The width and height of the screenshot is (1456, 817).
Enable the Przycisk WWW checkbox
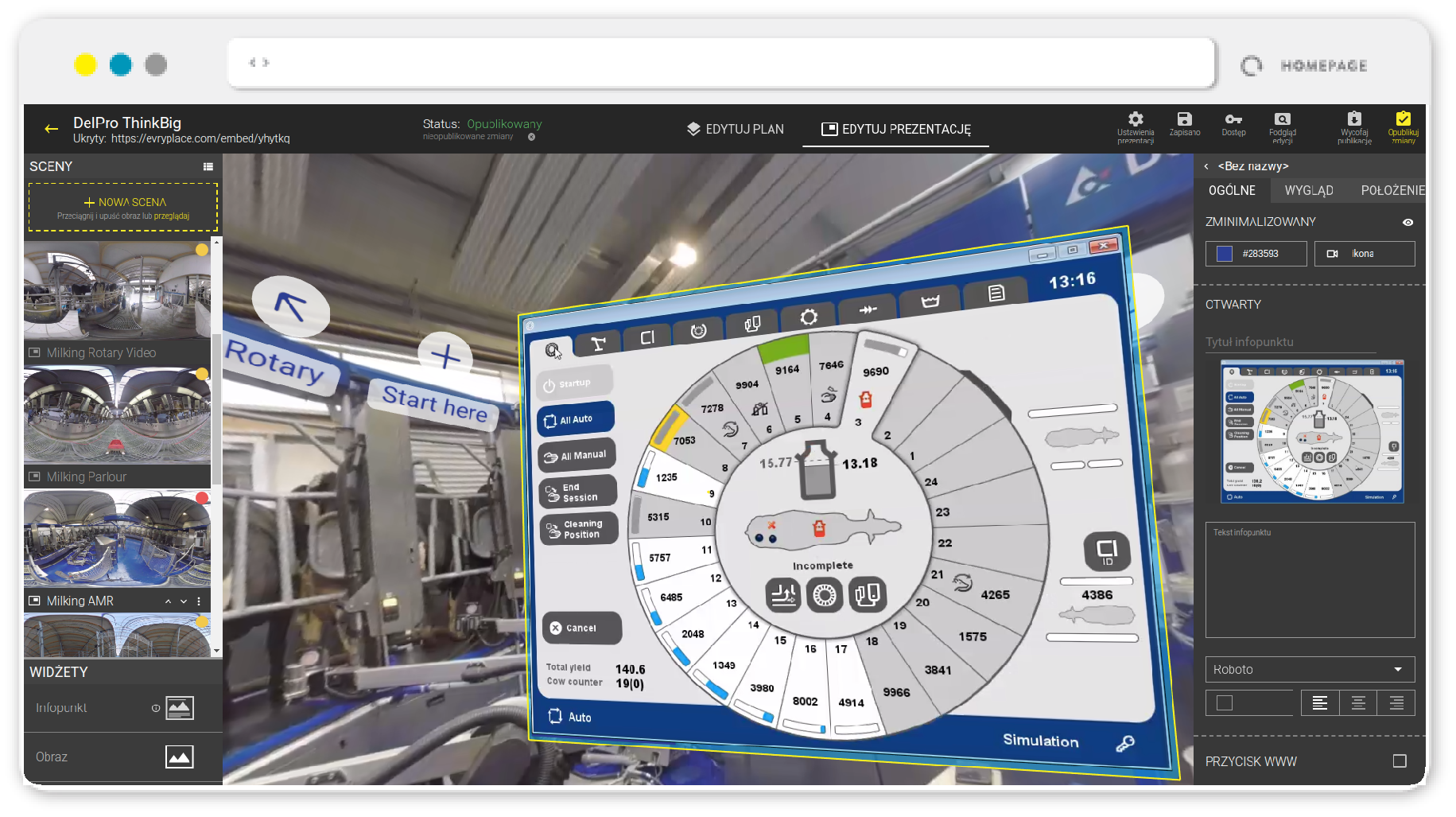(x=1400, y=761)
